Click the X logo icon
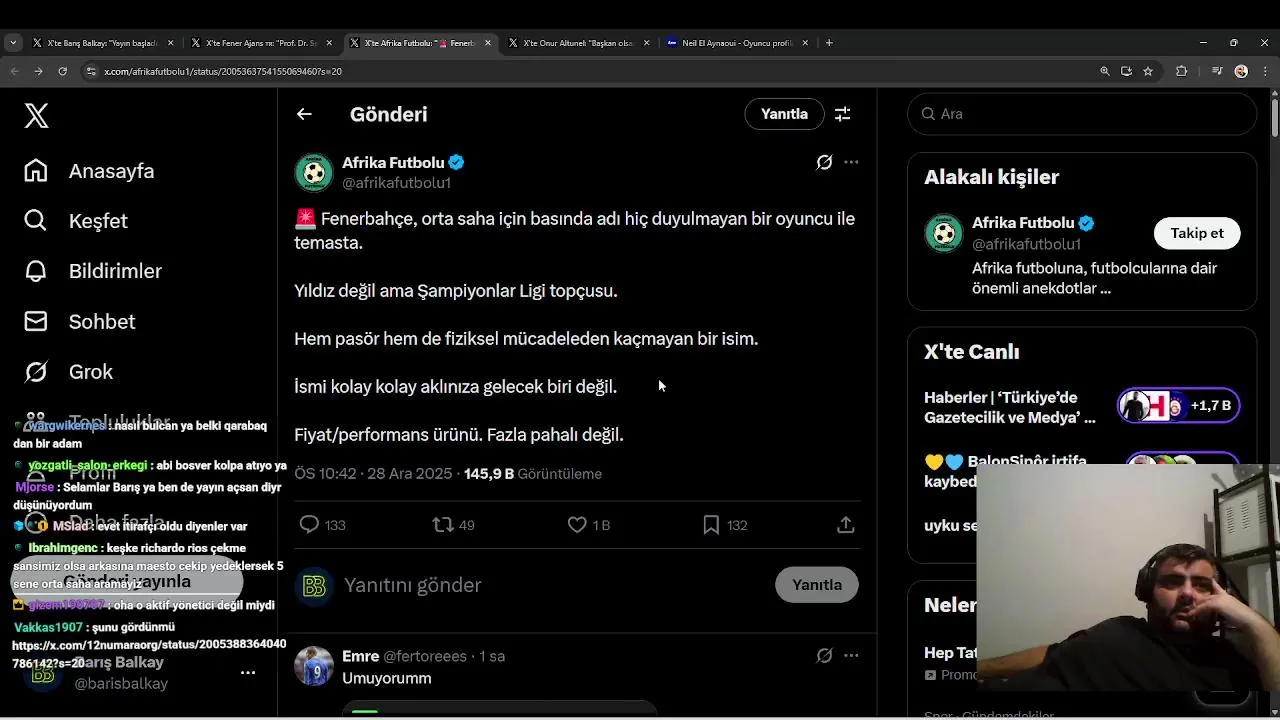Image resolution: width=1280 pixels, height=720 pixels. coord(37,116)
